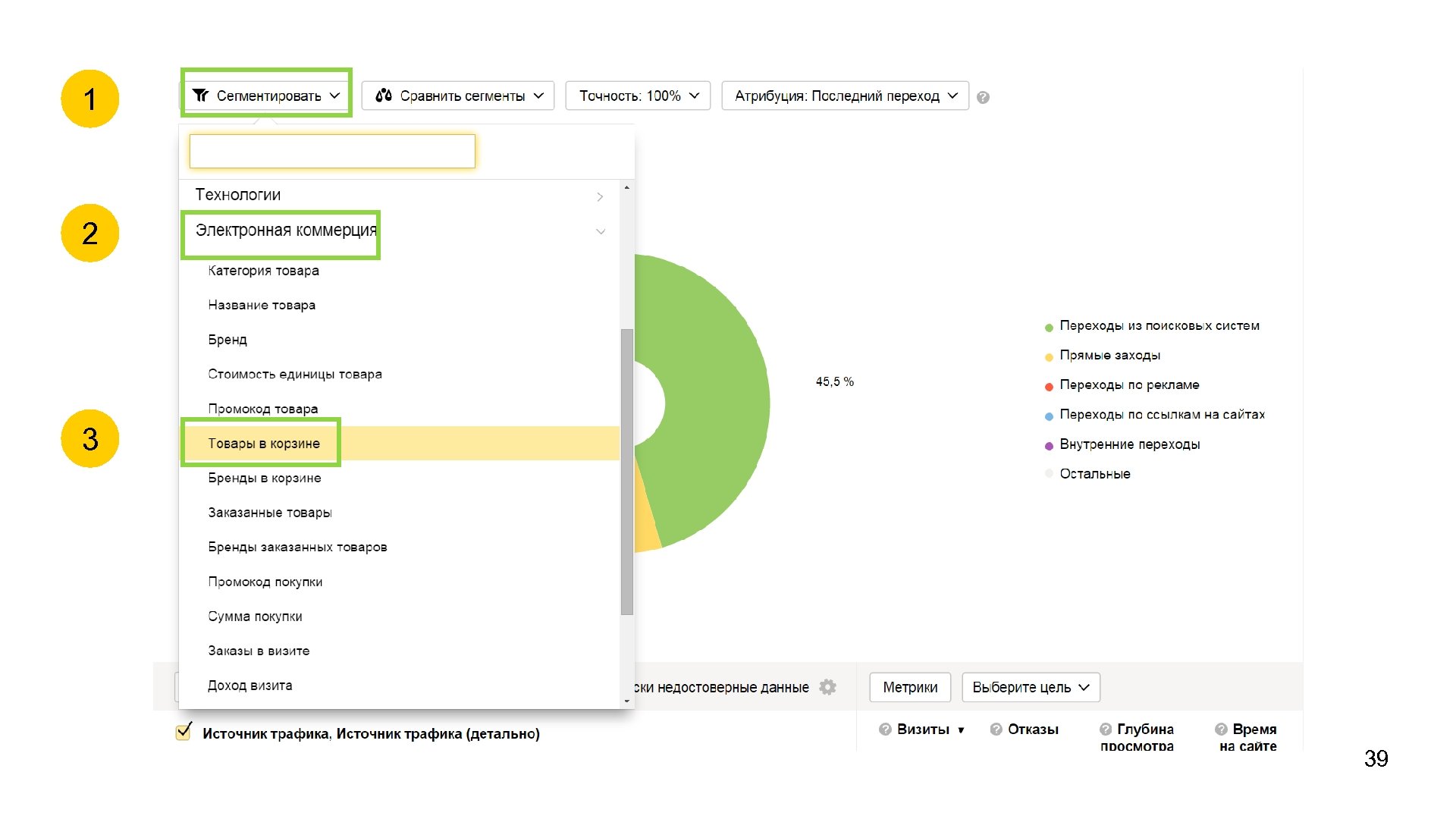Click the help icon next to Визиты

(x=885, y=730)
